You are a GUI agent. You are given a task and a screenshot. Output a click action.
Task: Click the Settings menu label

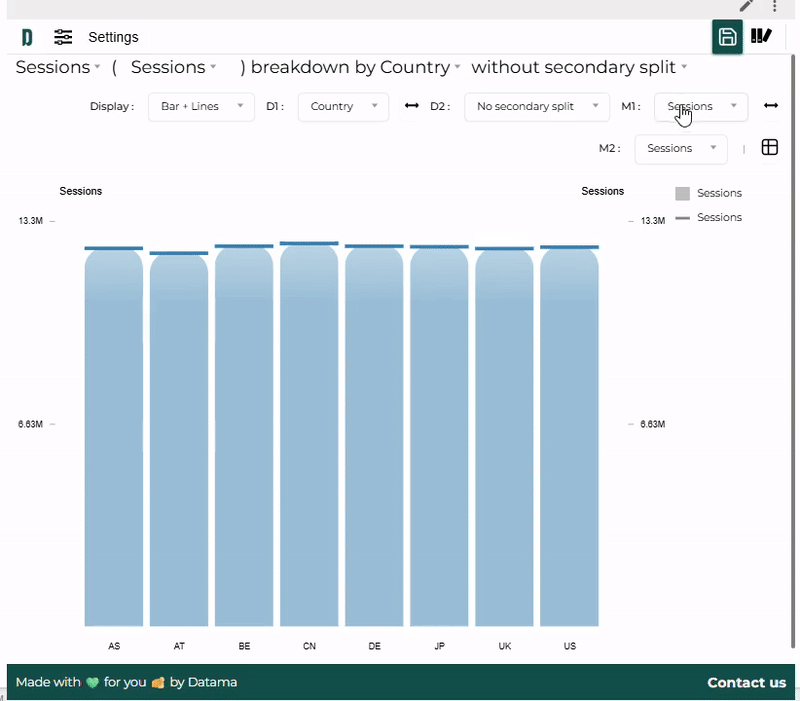[x=113, y=37]
